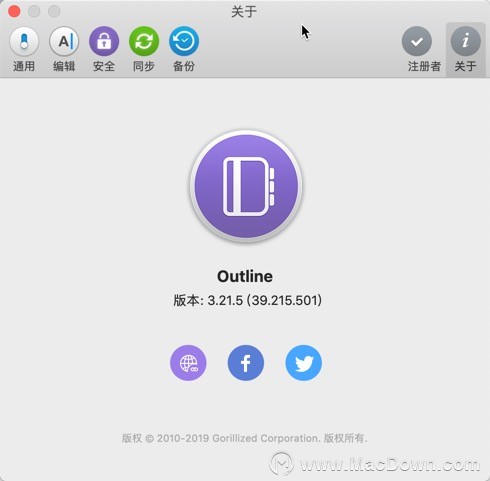The width and height of the screenshot is (490, 481).
Task: Visit the Outline website via globe icon
Action: [x=188, y=363]
